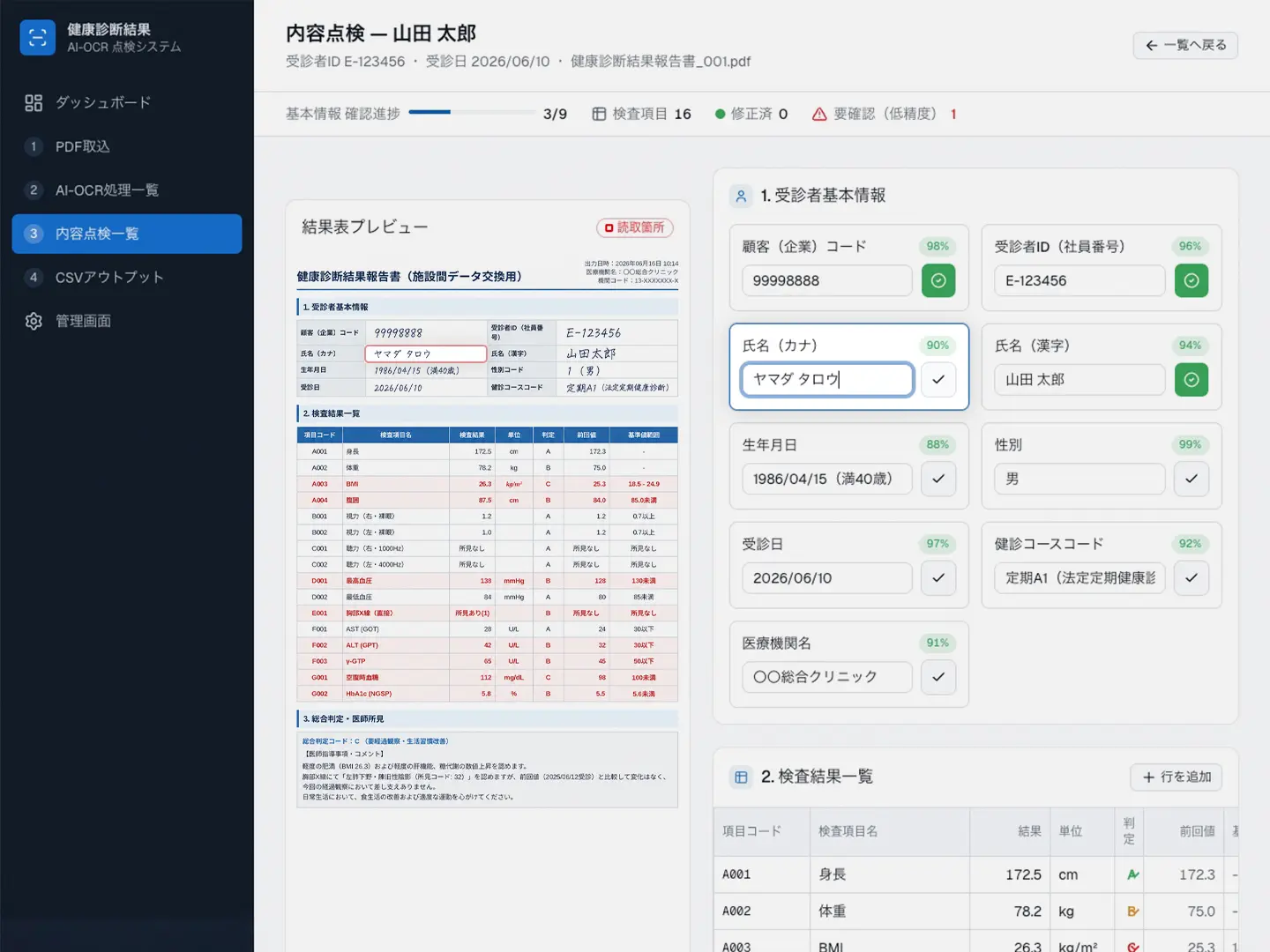This screenshot has width=1270, height=952.
Task: Edit the 受診者ID input E-123456
Action: point(1079,280)
